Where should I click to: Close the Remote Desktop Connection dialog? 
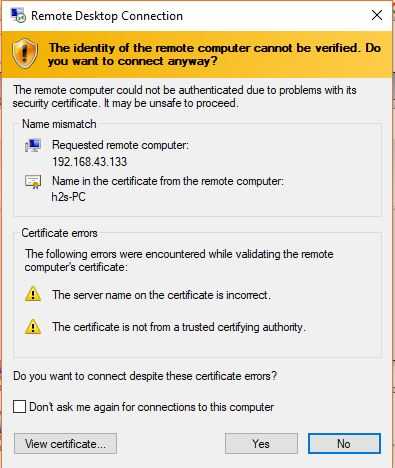click(377, 15)
